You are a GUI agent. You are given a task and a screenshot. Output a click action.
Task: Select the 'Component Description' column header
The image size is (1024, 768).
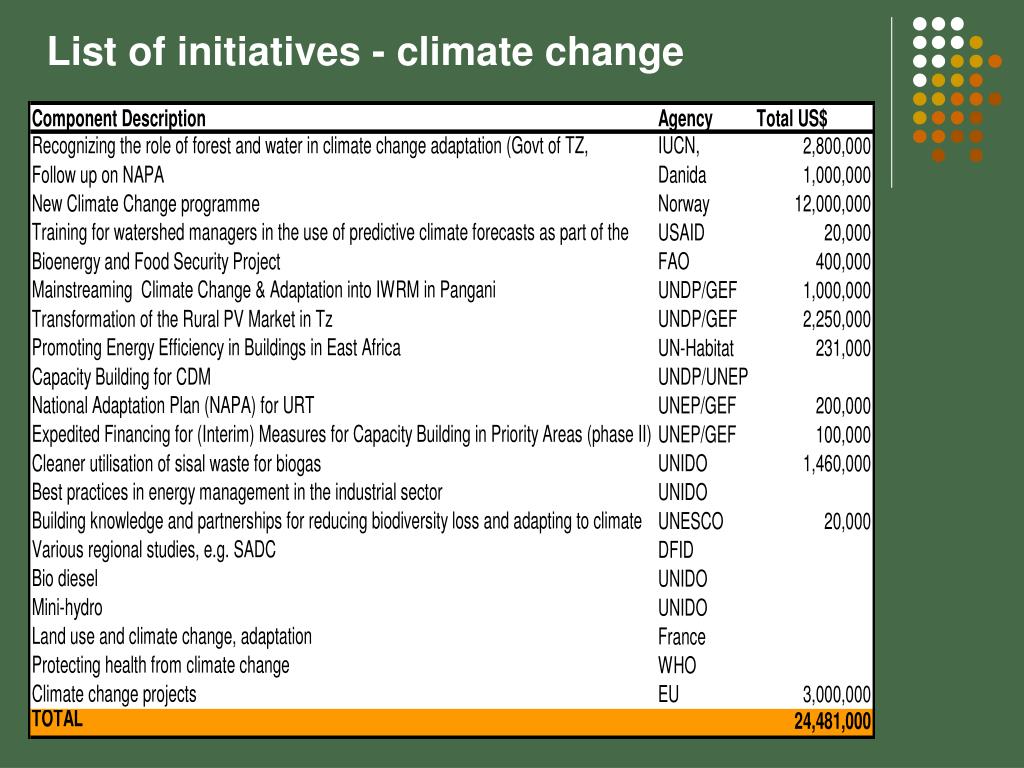pos(119,119)
